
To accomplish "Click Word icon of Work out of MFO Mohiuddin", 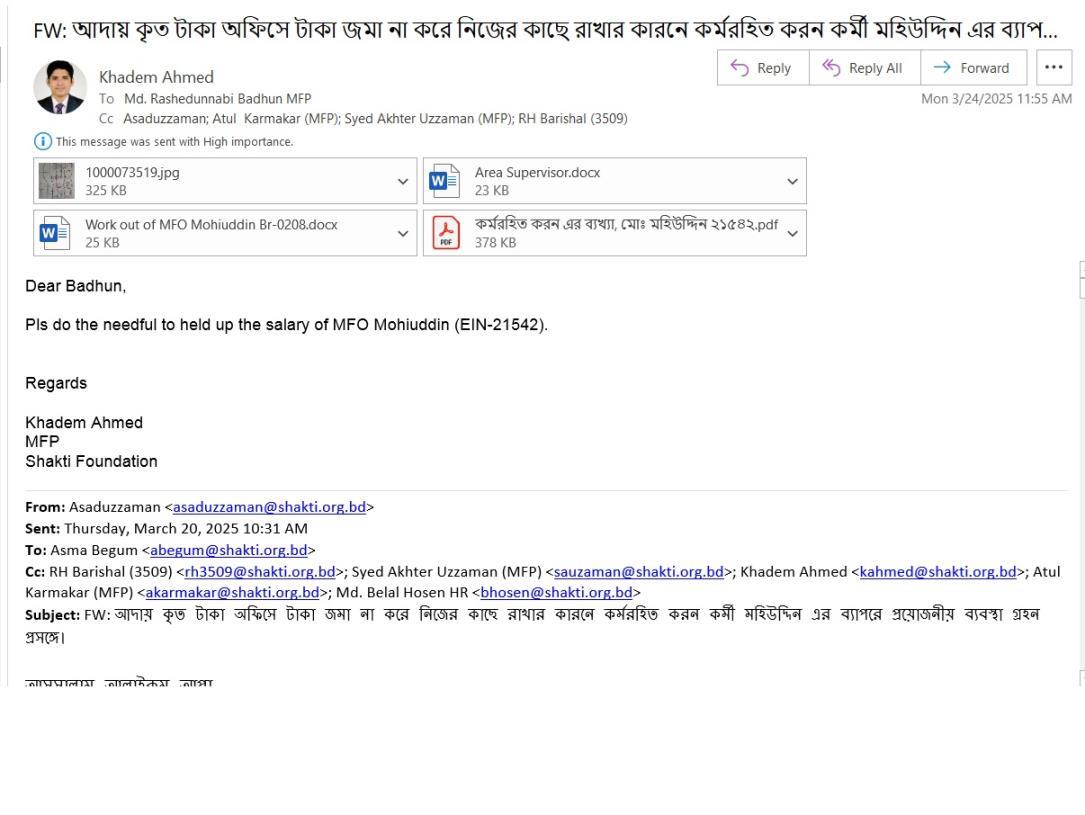I will [x=55, y=233].
